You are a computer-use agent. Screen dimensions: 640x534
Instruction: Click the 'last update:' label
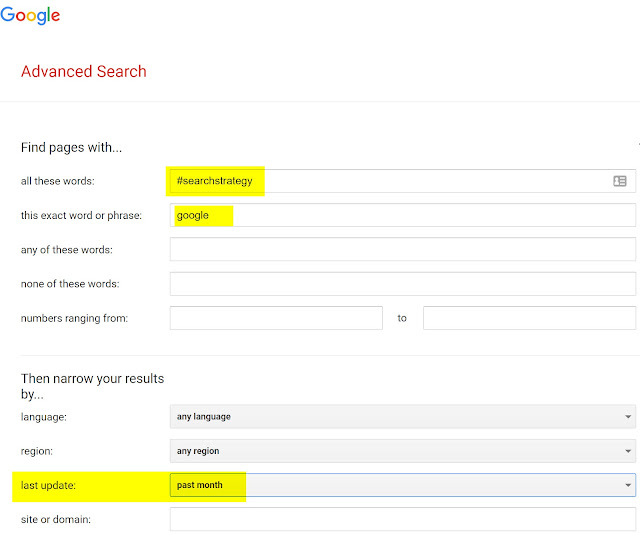pyautogui.click(x=48, y=485)
